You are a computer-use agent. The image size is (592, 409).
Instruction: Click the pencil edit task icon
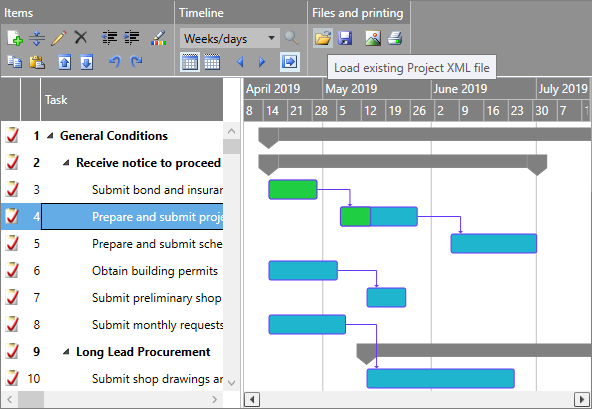tap(59, 38)
